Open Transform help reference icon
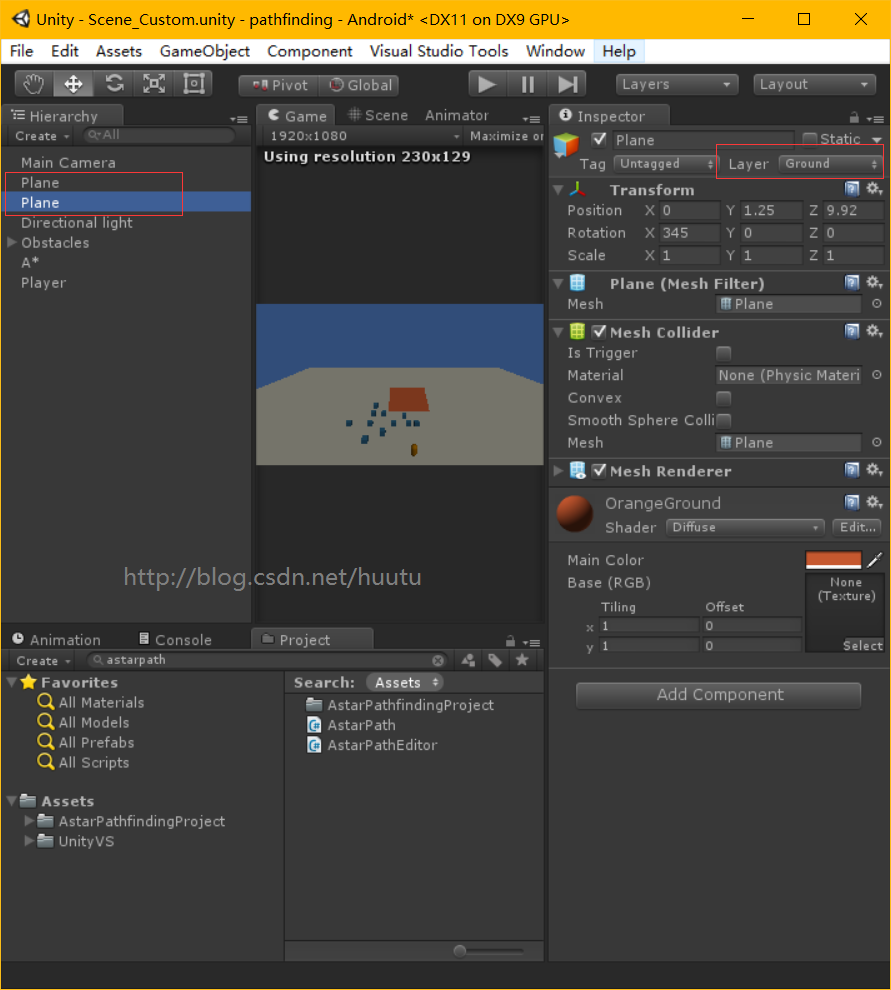 pyautogui.click(x=852, y=188)
